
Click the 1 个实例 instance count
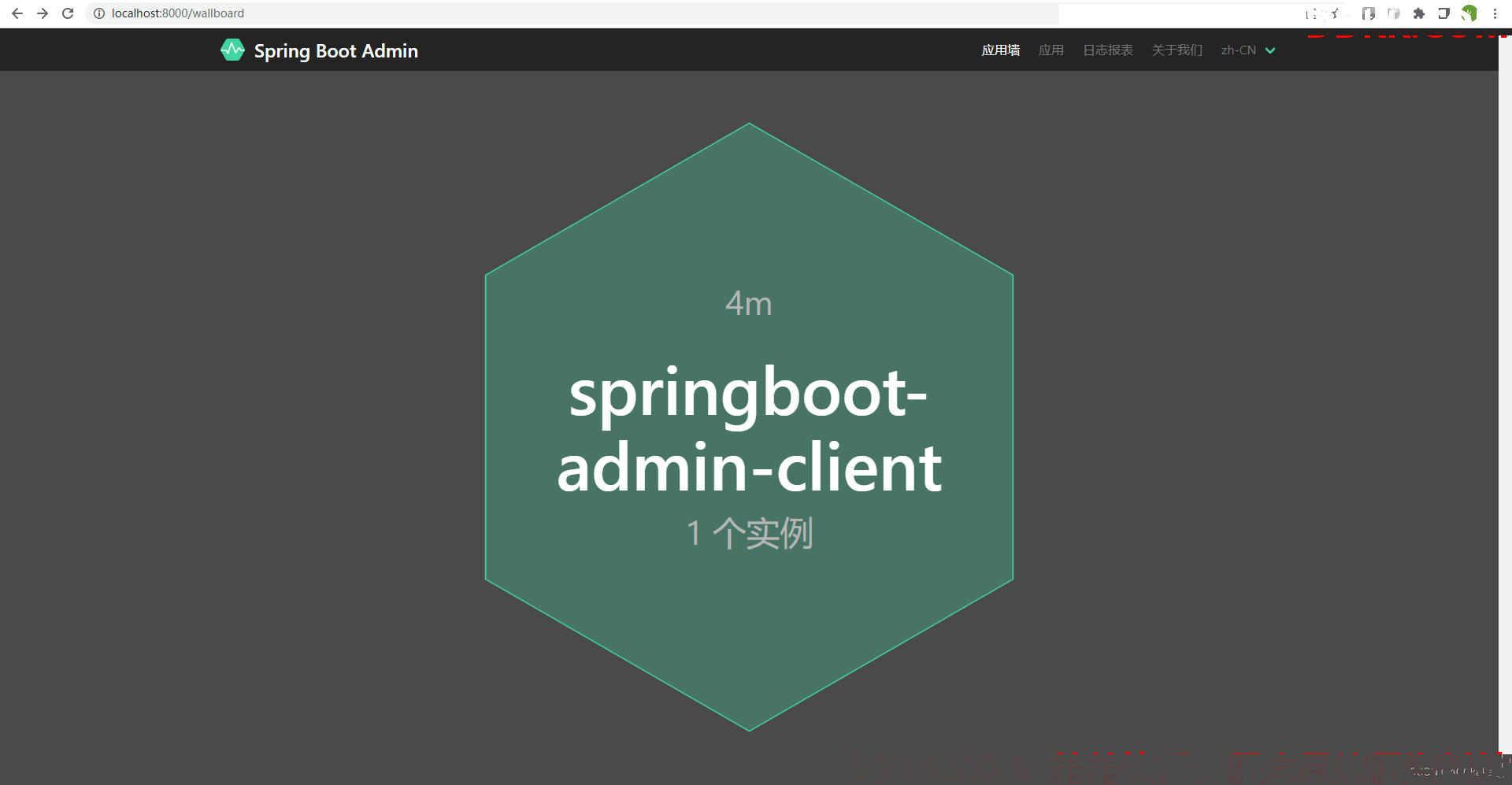[x=750, y=533]
